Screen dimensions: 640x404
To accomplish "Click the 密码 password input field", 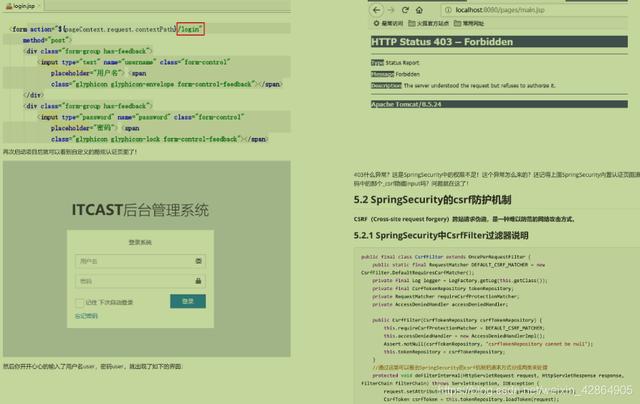I will (x=140, y=281).
